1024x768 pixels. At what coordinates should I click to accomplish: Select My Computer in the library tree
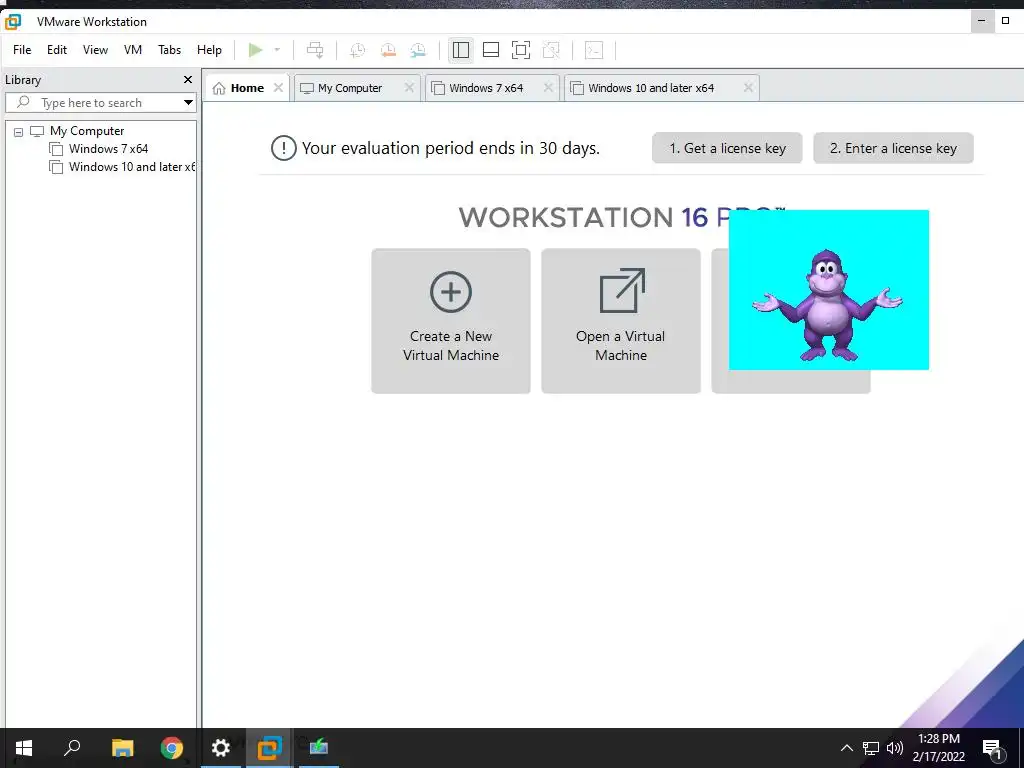click(87, 131)
